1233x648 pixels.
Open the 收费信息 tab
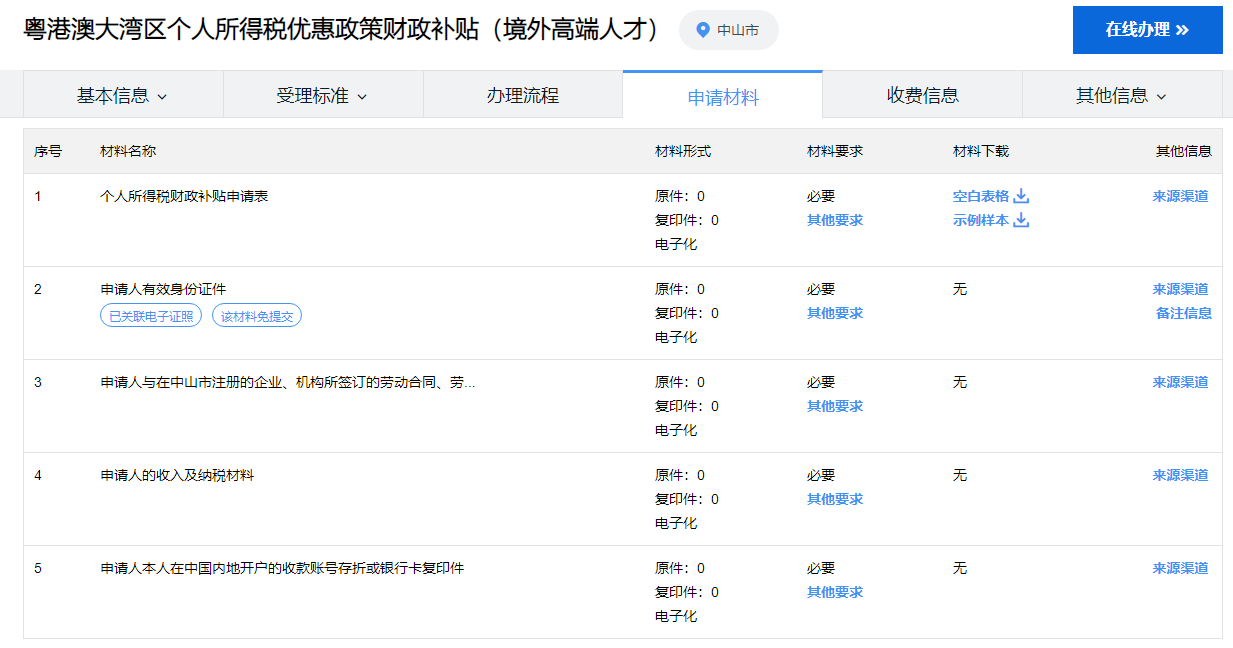click(922, 96)
